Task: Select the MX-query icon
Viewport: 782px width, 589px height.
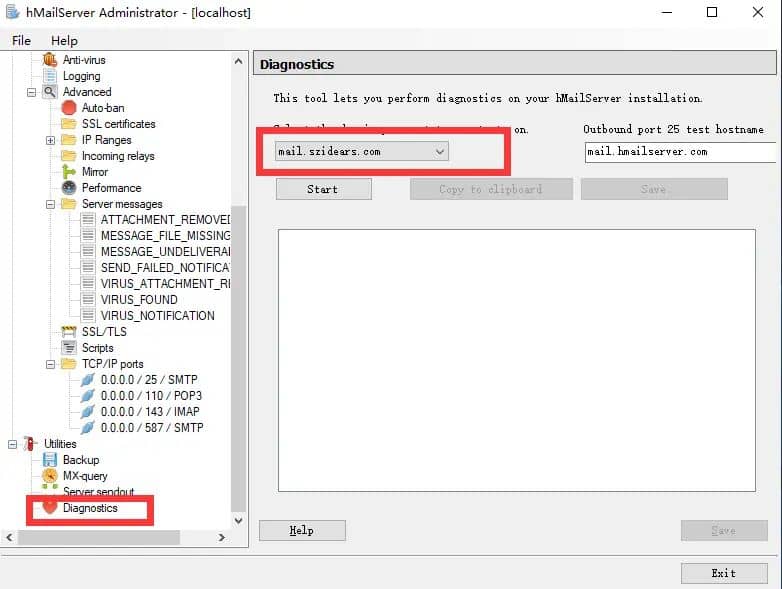Action: click(x=50, y=476)
